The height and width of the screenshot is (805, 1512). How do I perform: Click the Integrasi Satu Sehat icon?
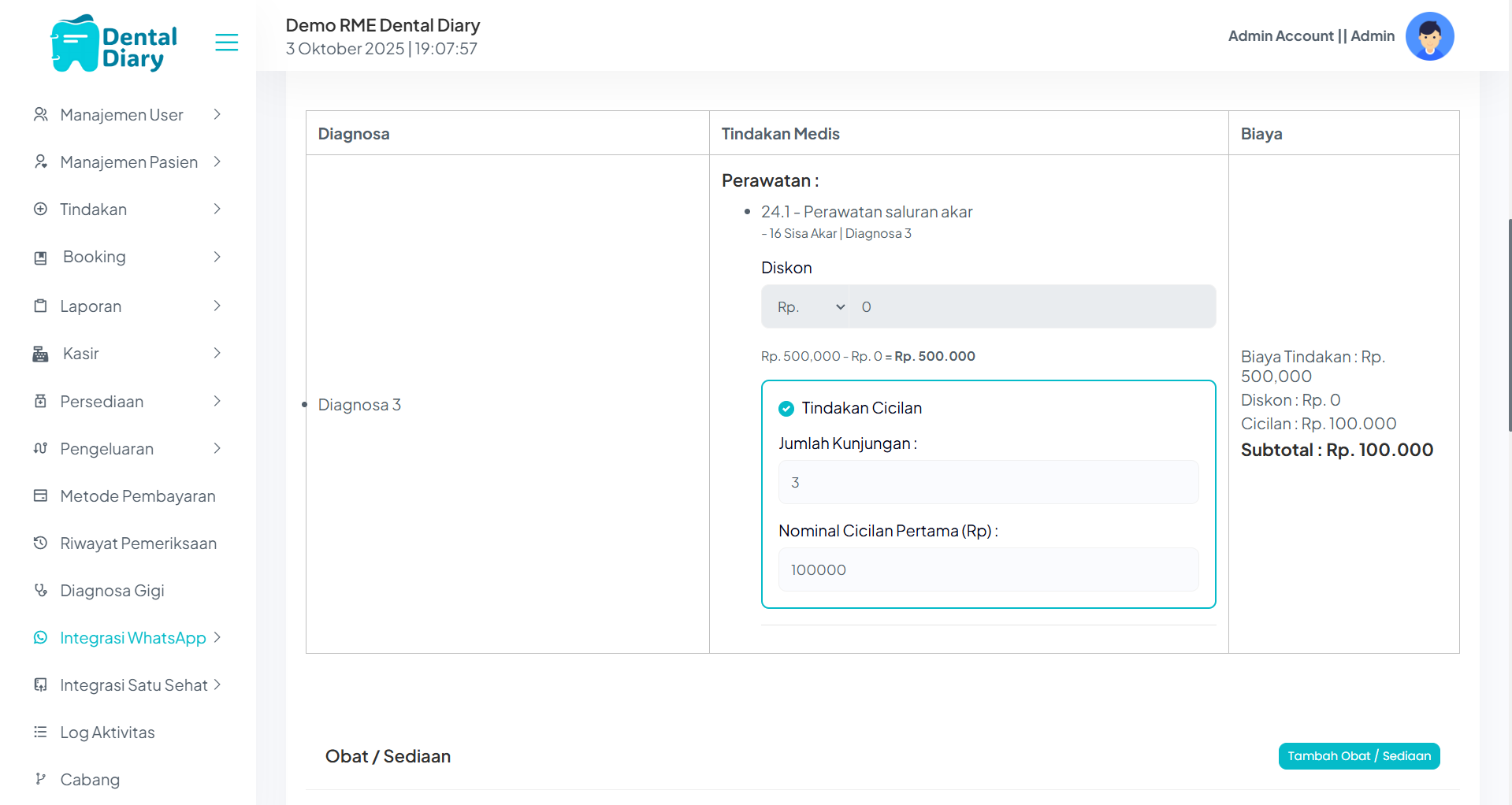(41, 684)
